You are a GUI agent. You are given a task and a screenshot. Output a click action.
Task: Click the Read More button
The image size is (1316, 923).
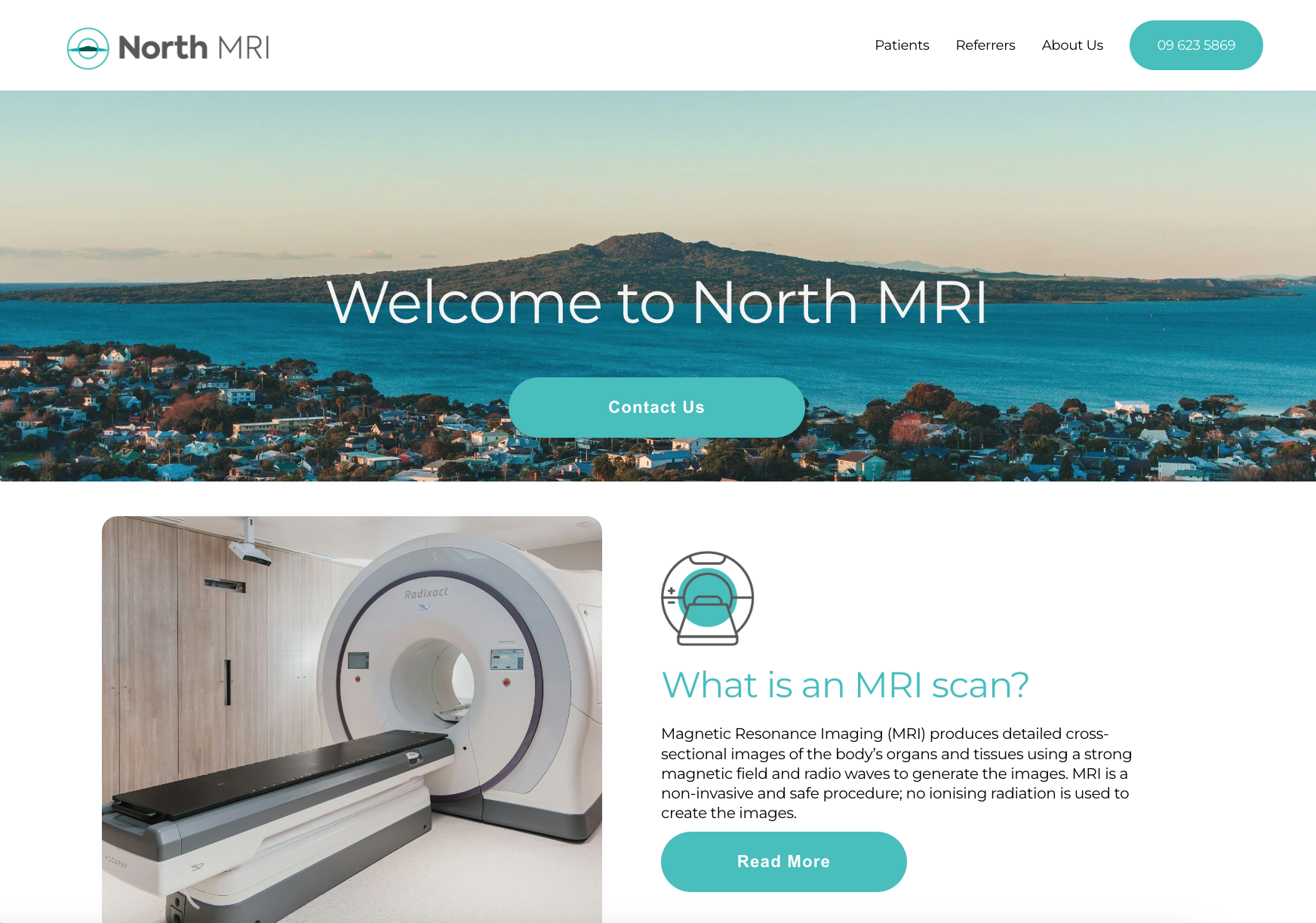pyautogui.click(x=783, y=861)
